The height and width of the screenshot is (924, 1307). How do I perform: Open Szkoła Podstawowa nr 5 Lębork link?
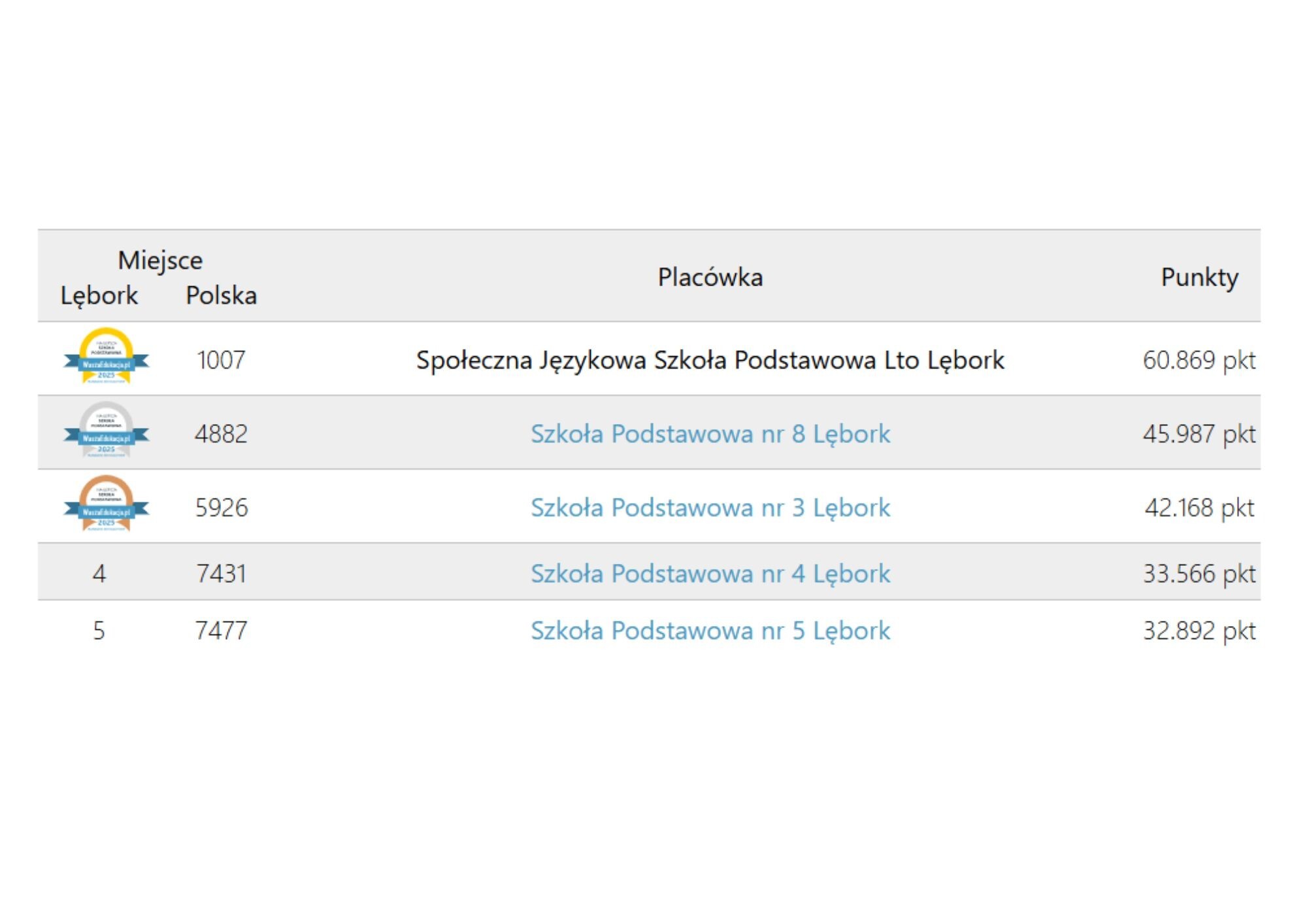(x=710, y=631)
